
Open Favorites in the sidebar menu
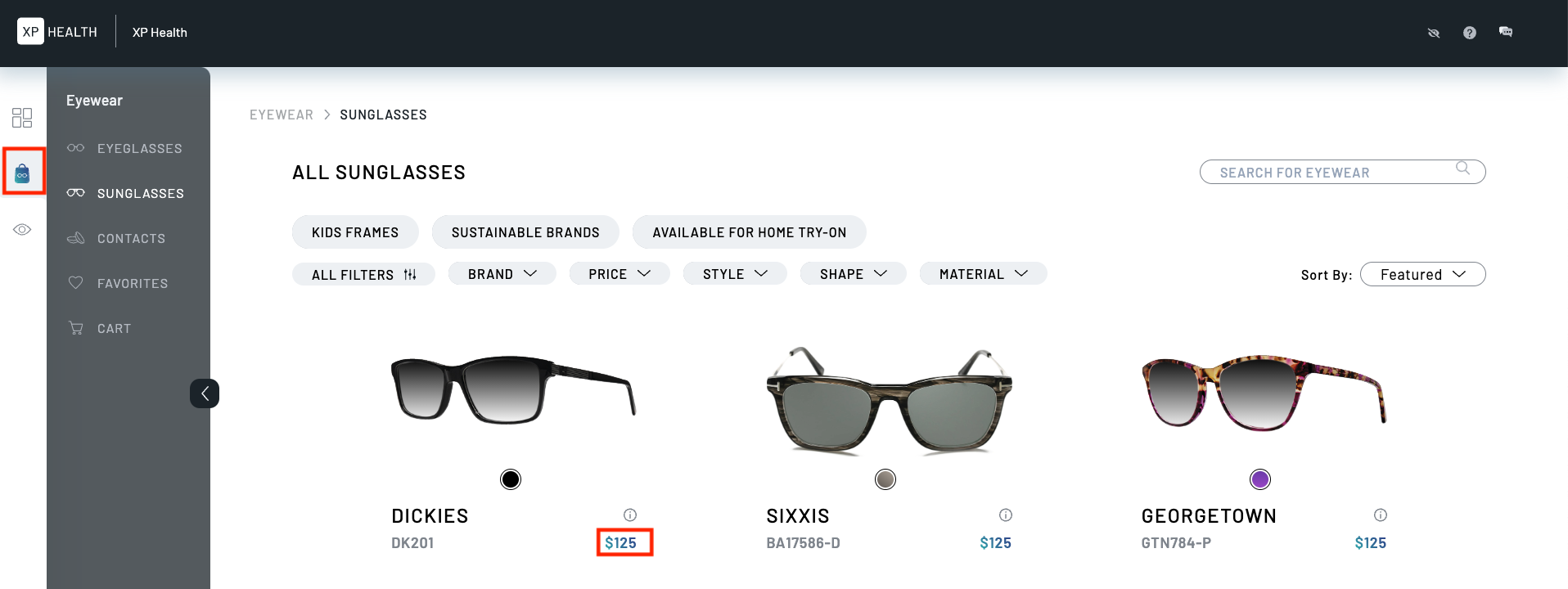click(132, 284)
